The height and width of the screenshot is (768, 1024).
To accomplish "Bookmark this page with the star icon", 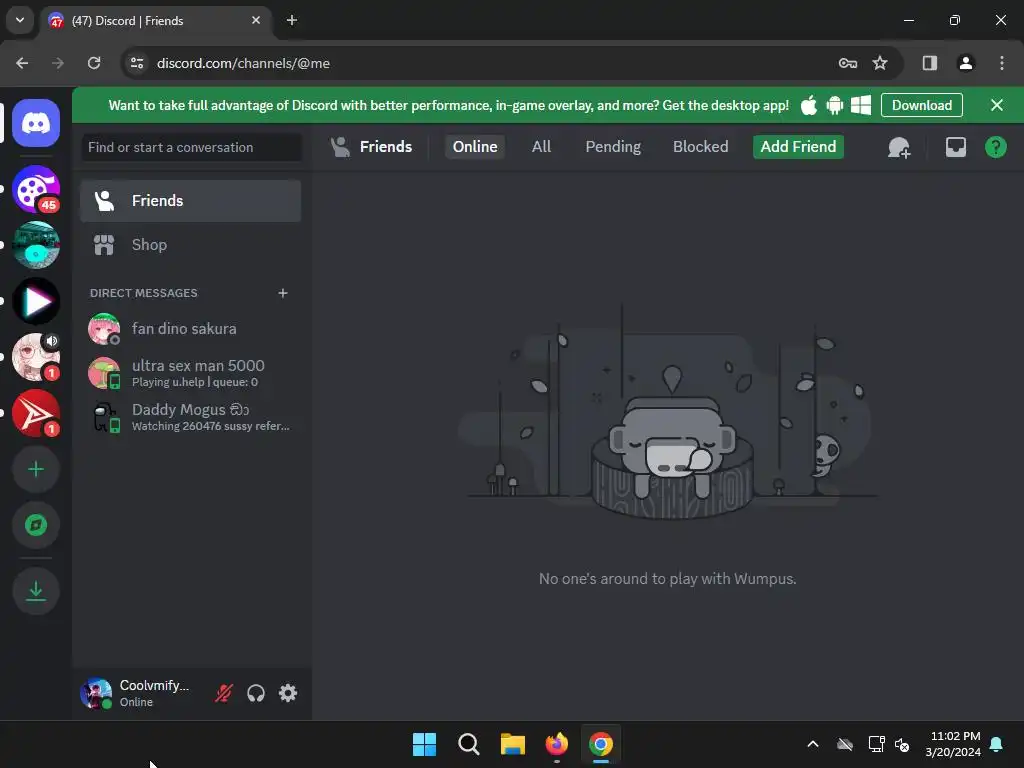I will point(880,63).
